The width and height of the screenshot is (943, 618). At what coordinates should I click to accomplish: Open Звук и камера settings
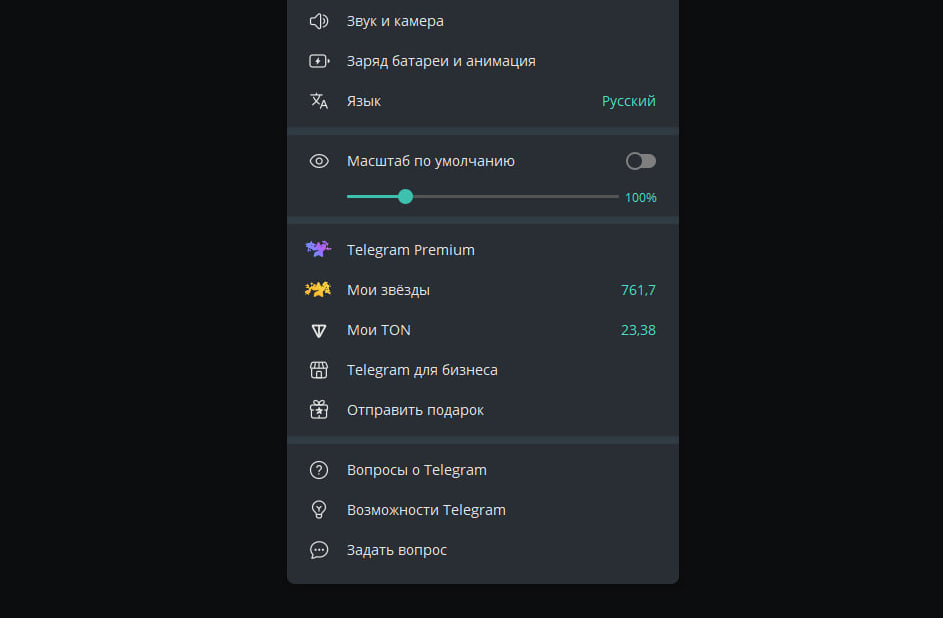tap(395, 21)
